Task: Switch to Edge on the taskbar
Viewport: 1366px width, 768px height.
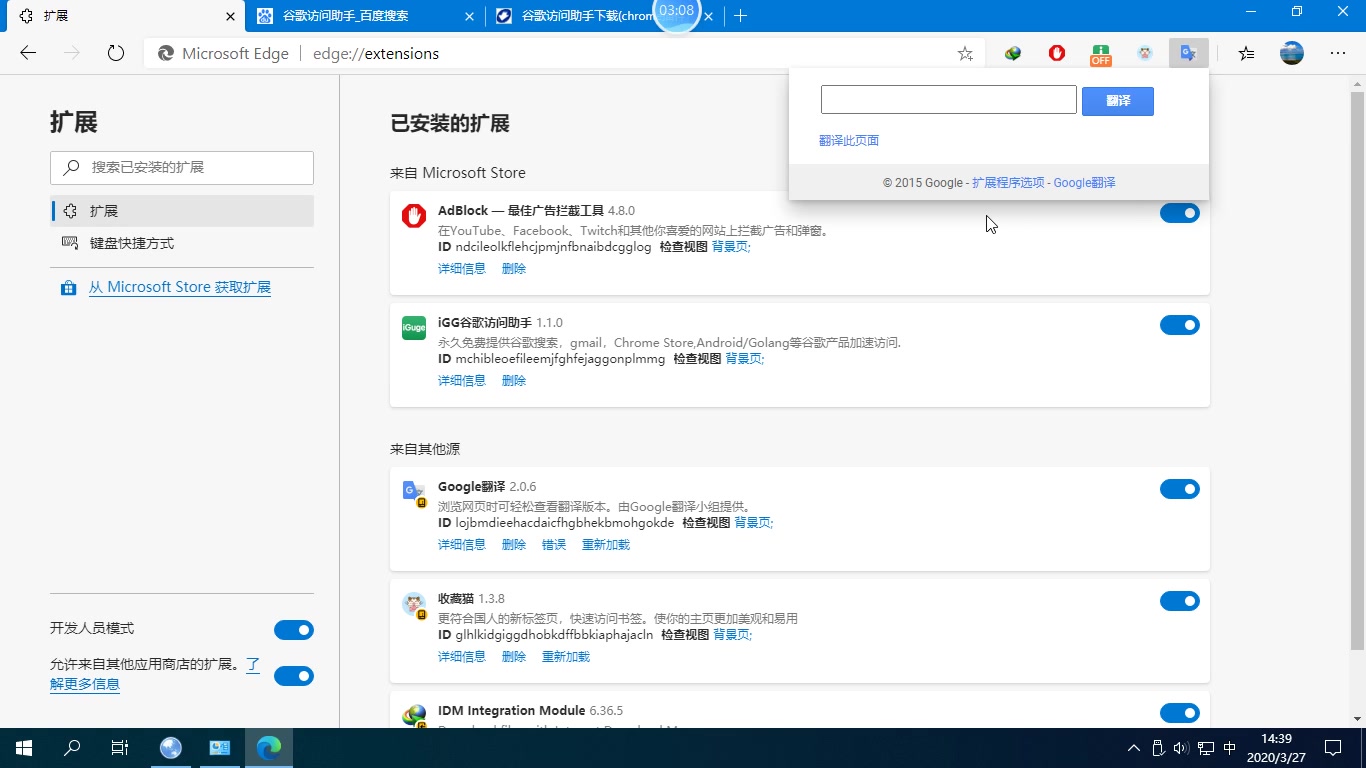Action: [269, 748]
